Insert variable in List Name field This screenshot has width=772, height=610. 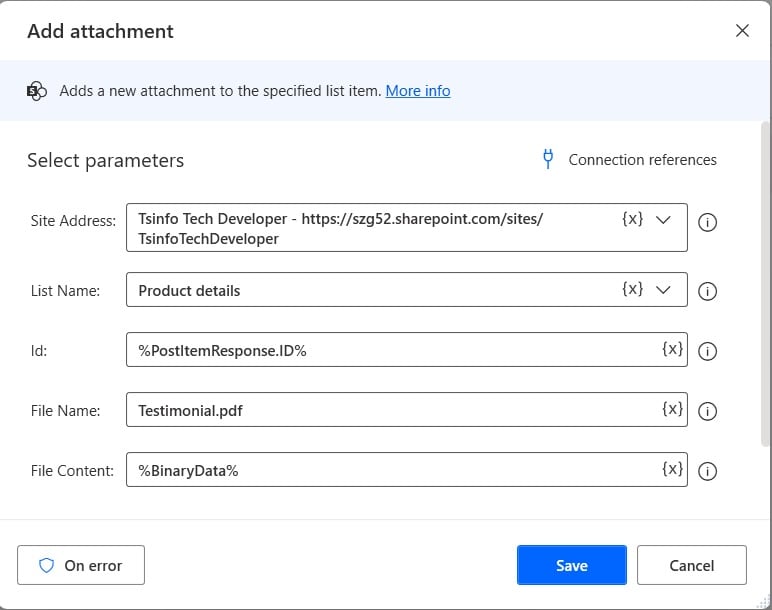(632, 289)
